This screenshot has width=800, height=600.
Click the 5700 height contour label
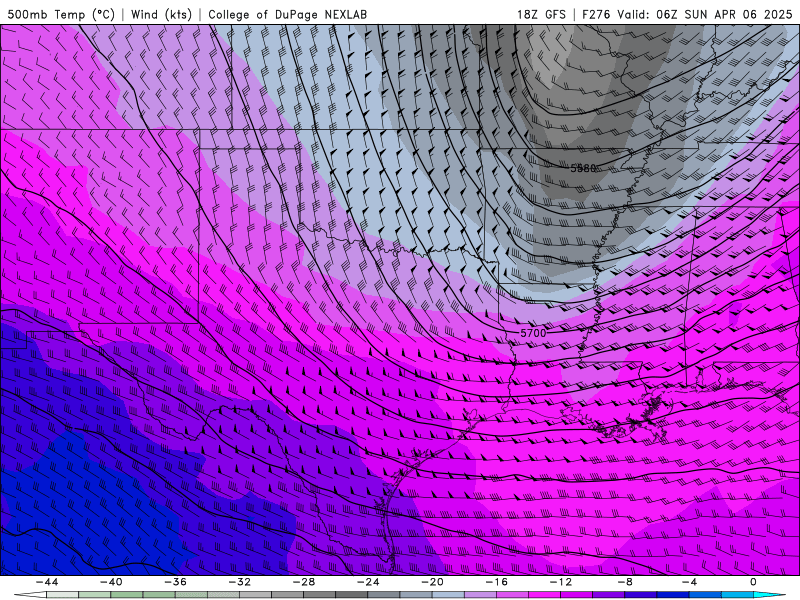coord(533,333)
